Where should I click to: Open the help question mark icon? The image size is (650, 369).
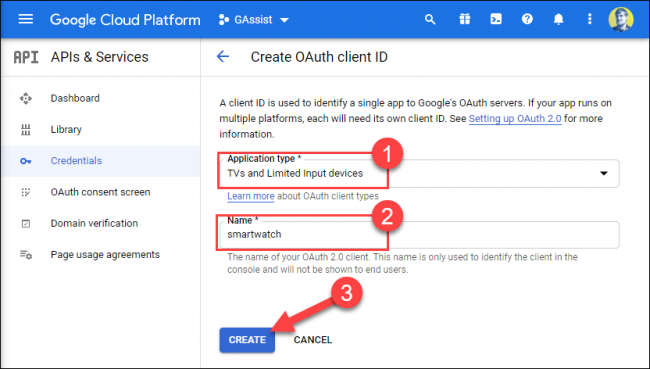527,19
